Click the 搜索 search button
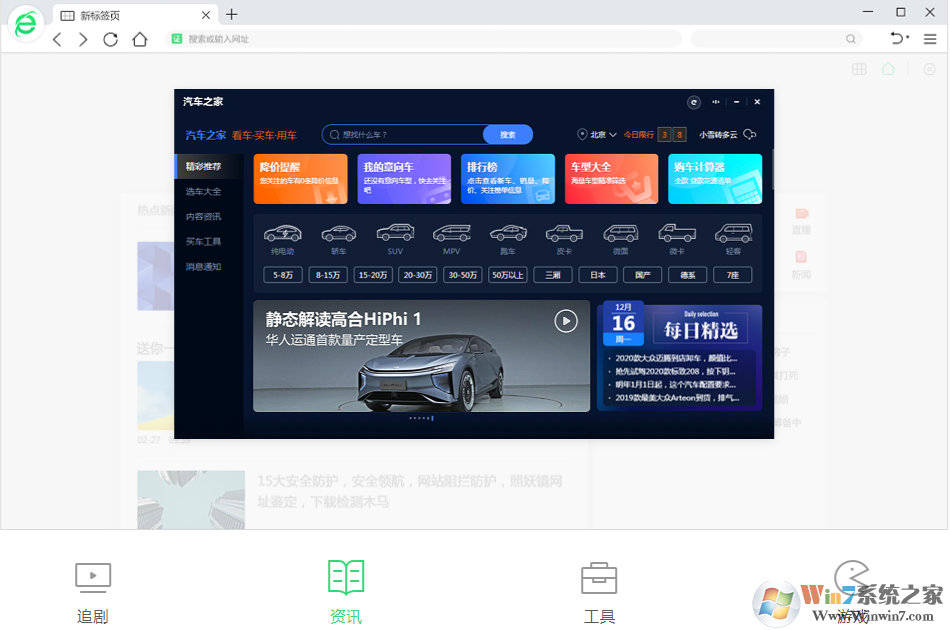 (510, 133)
